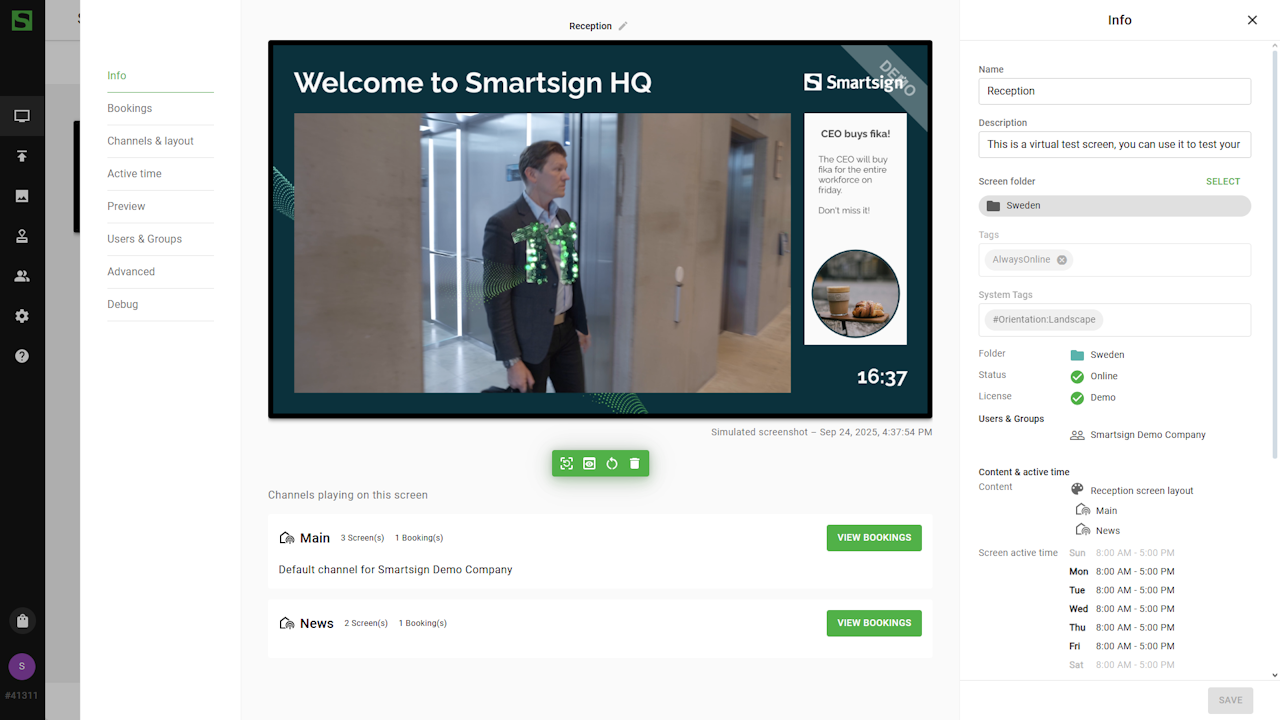Switch to Channels & layout tab
The image size is (1280, 720).
tap(151, 141)
